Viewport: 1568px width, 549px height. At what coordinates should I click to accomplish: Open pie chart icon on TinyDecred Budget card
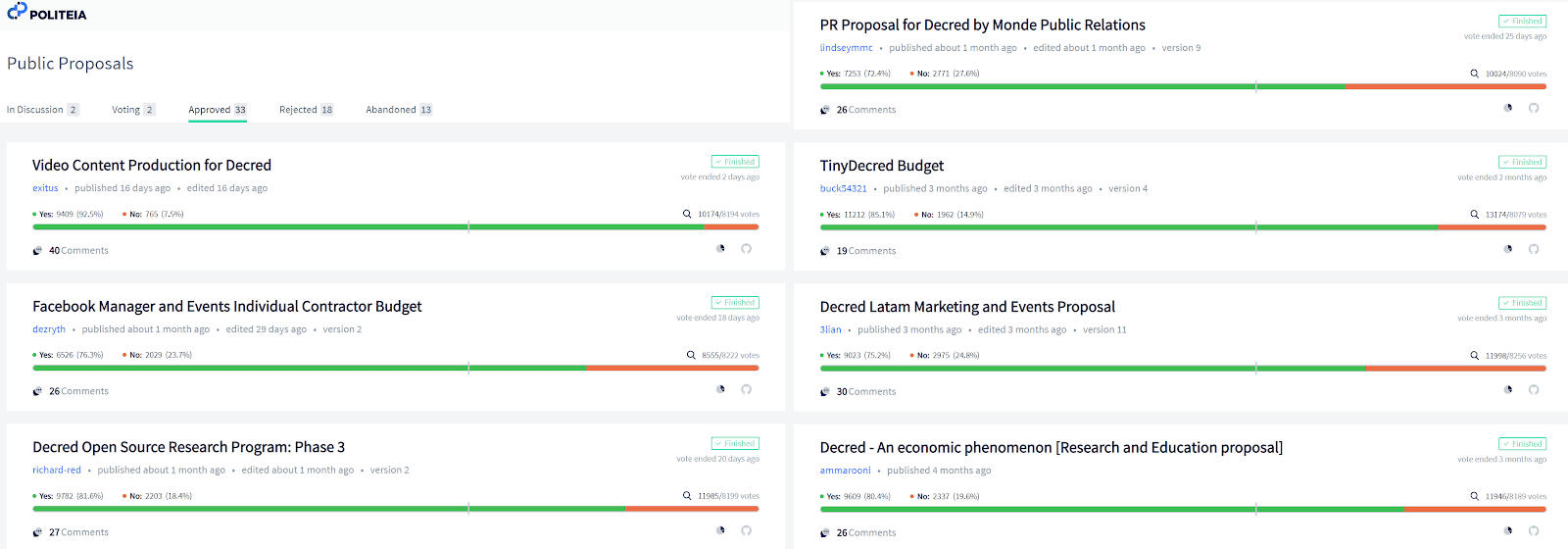tap(1508, 249)
